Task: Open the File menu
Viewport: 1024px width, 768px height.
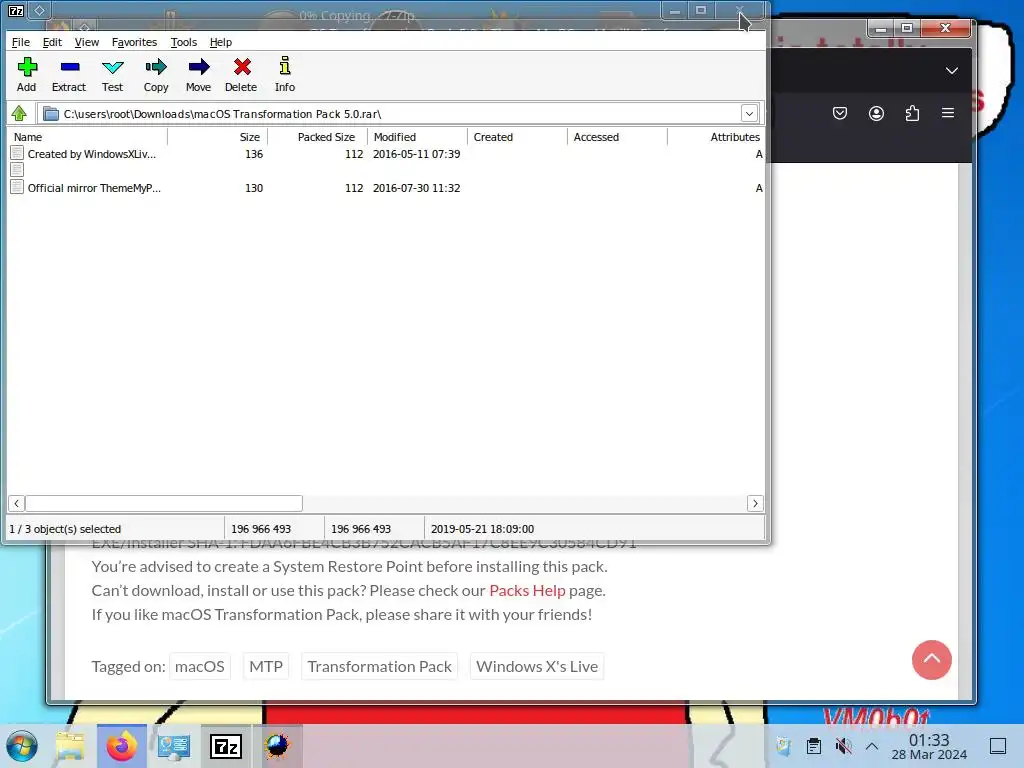Action: pyautogui.click(x=21, y=42)
